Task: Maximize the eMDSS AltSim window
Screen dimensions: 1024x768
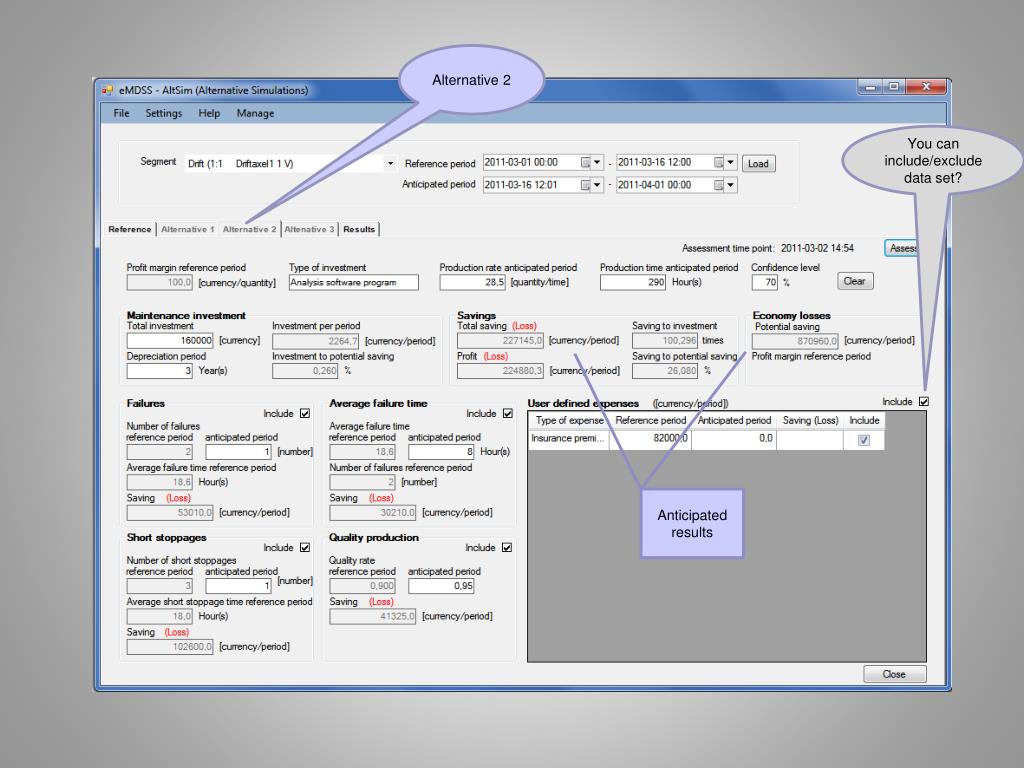Action: [894, 86]
